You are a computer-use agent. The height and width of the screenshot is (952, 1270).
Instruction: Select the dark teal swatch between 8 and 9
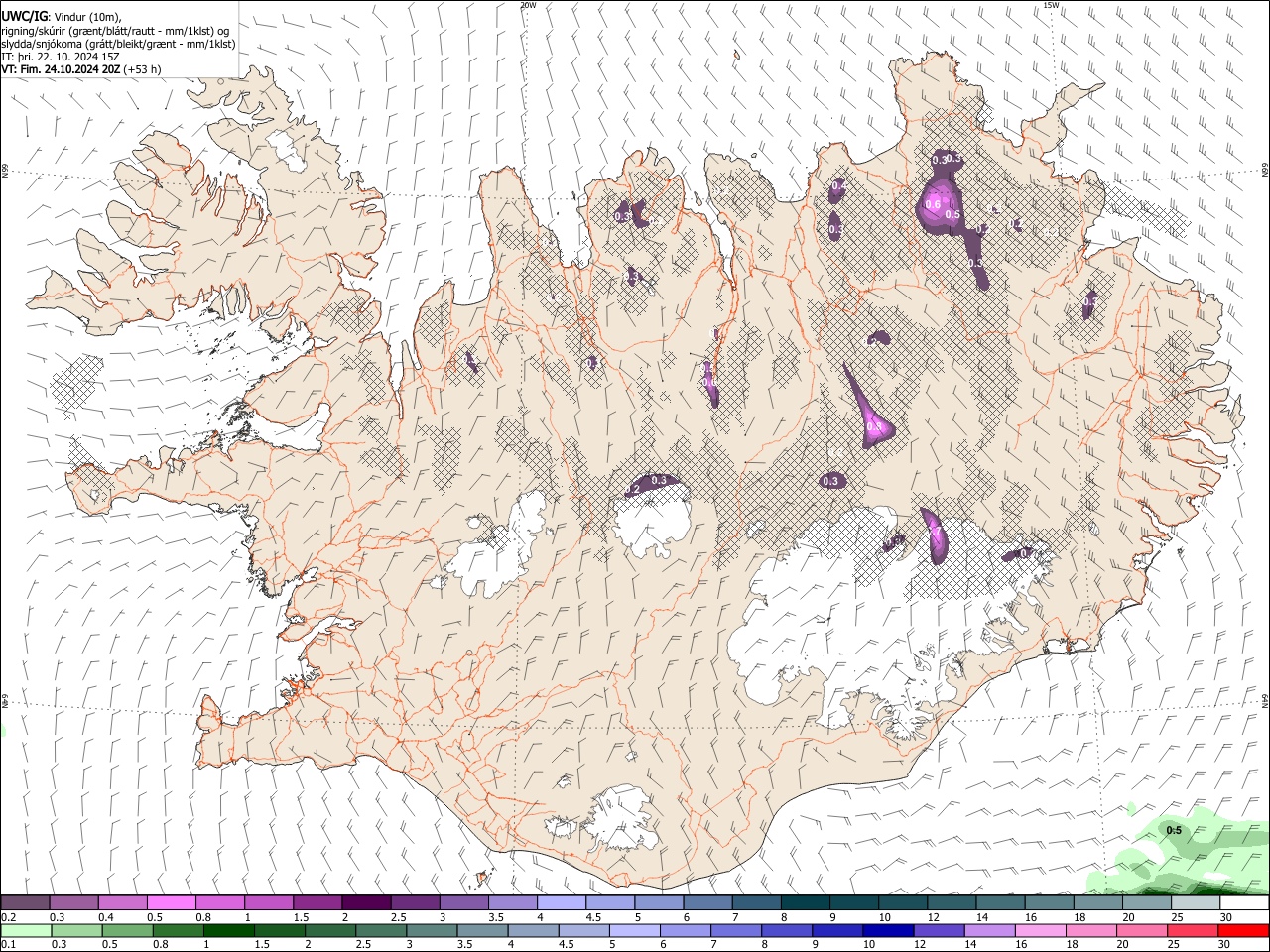pos(805,902)
